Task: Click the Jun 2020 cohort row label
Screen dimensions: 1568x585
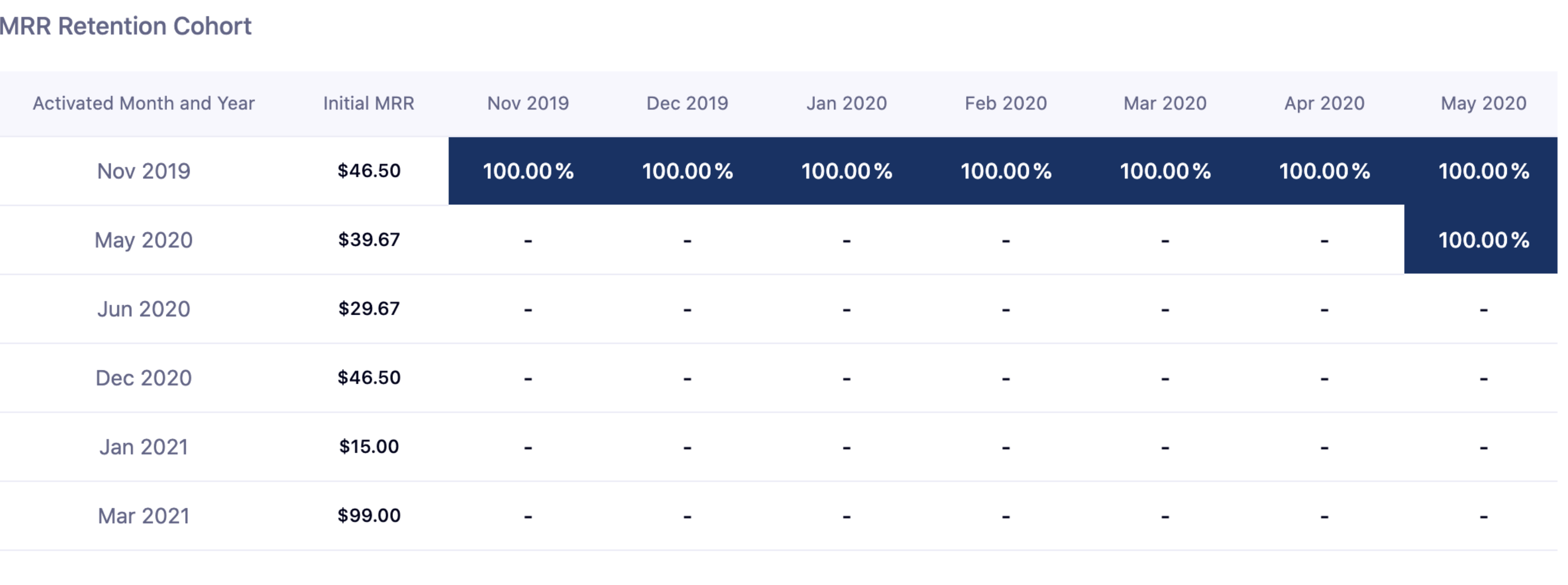Action: [x=144, y=309]
